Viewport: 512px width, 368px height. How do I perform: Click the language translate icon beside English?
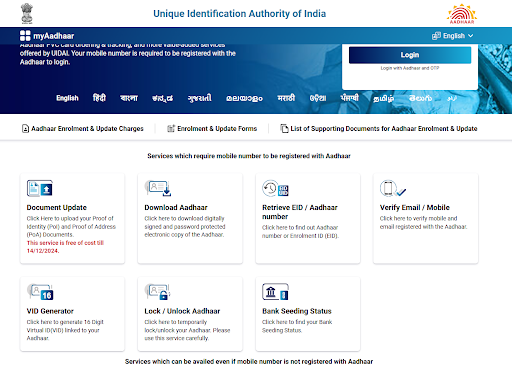point(436,36)
